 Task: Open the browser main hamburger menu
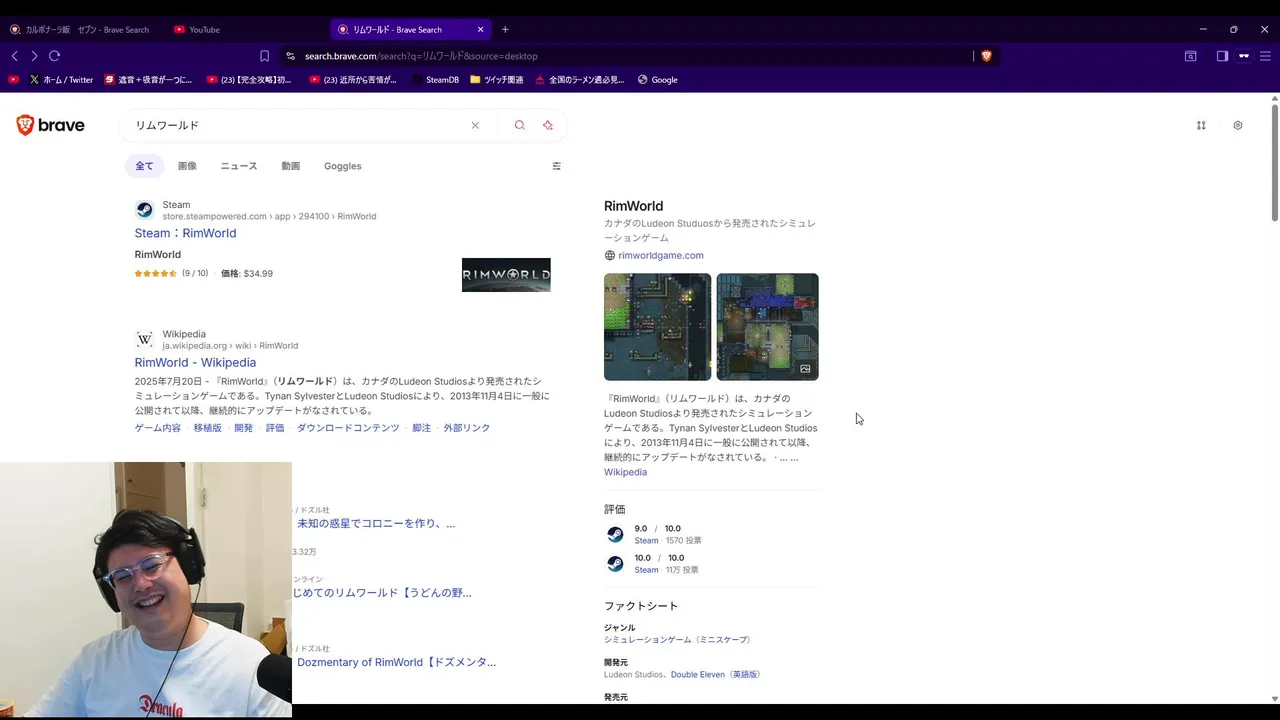(x=1265, y=56)
